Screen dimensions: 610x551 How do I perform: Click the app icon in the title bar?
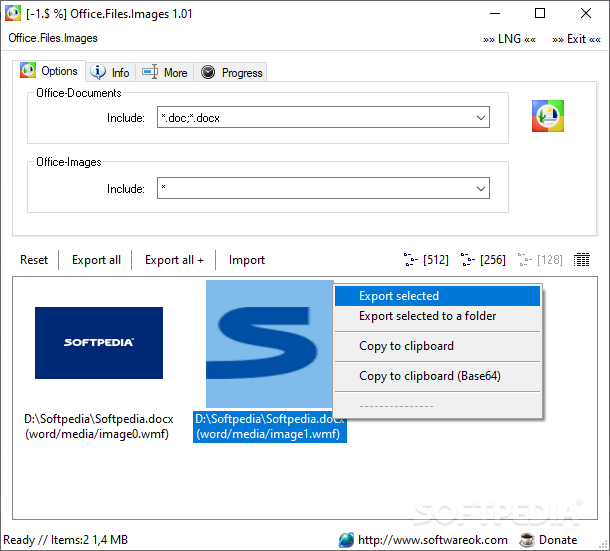point(12,13)
